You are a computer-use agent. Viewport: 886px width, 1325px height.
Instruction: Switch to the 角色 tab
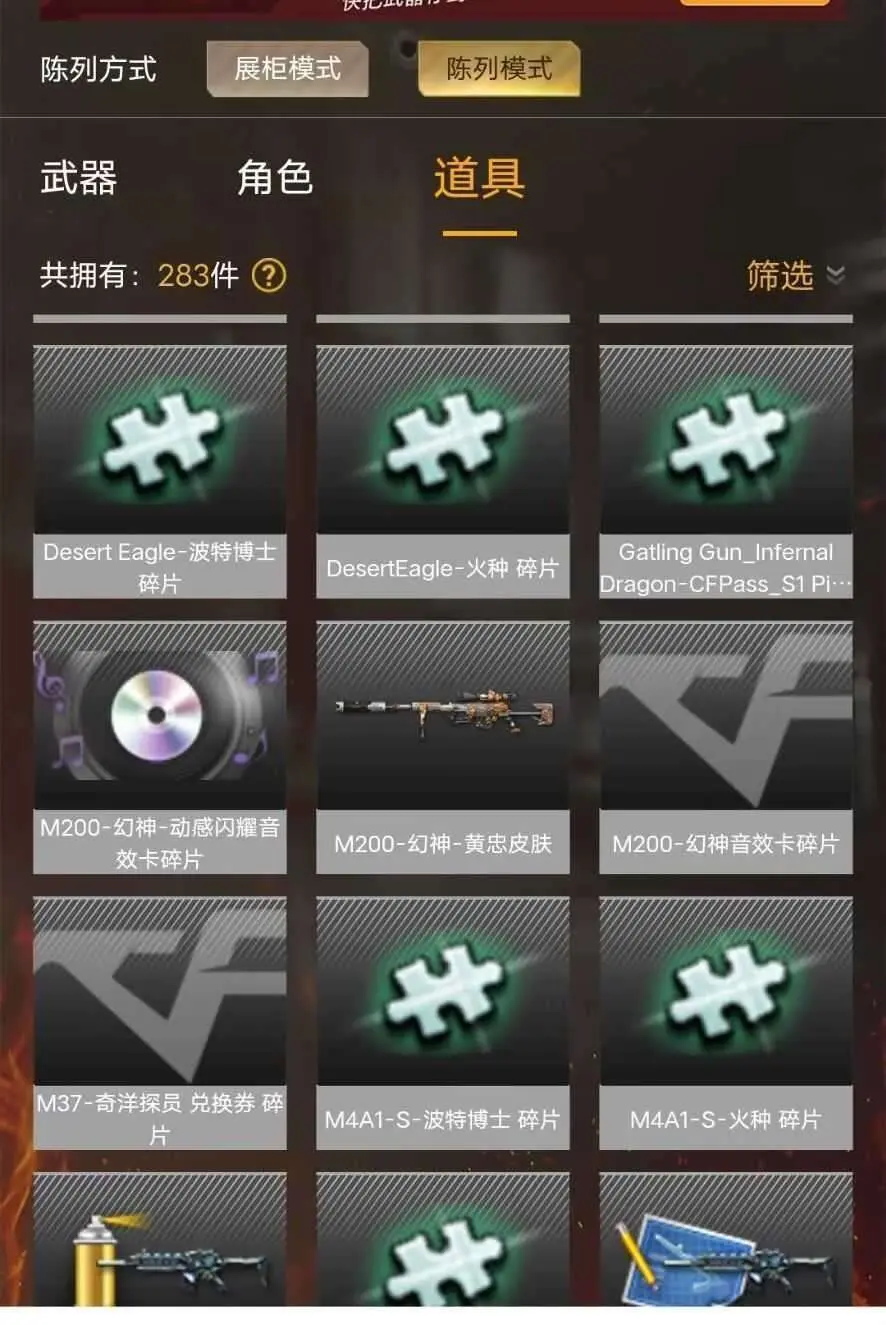275,178
